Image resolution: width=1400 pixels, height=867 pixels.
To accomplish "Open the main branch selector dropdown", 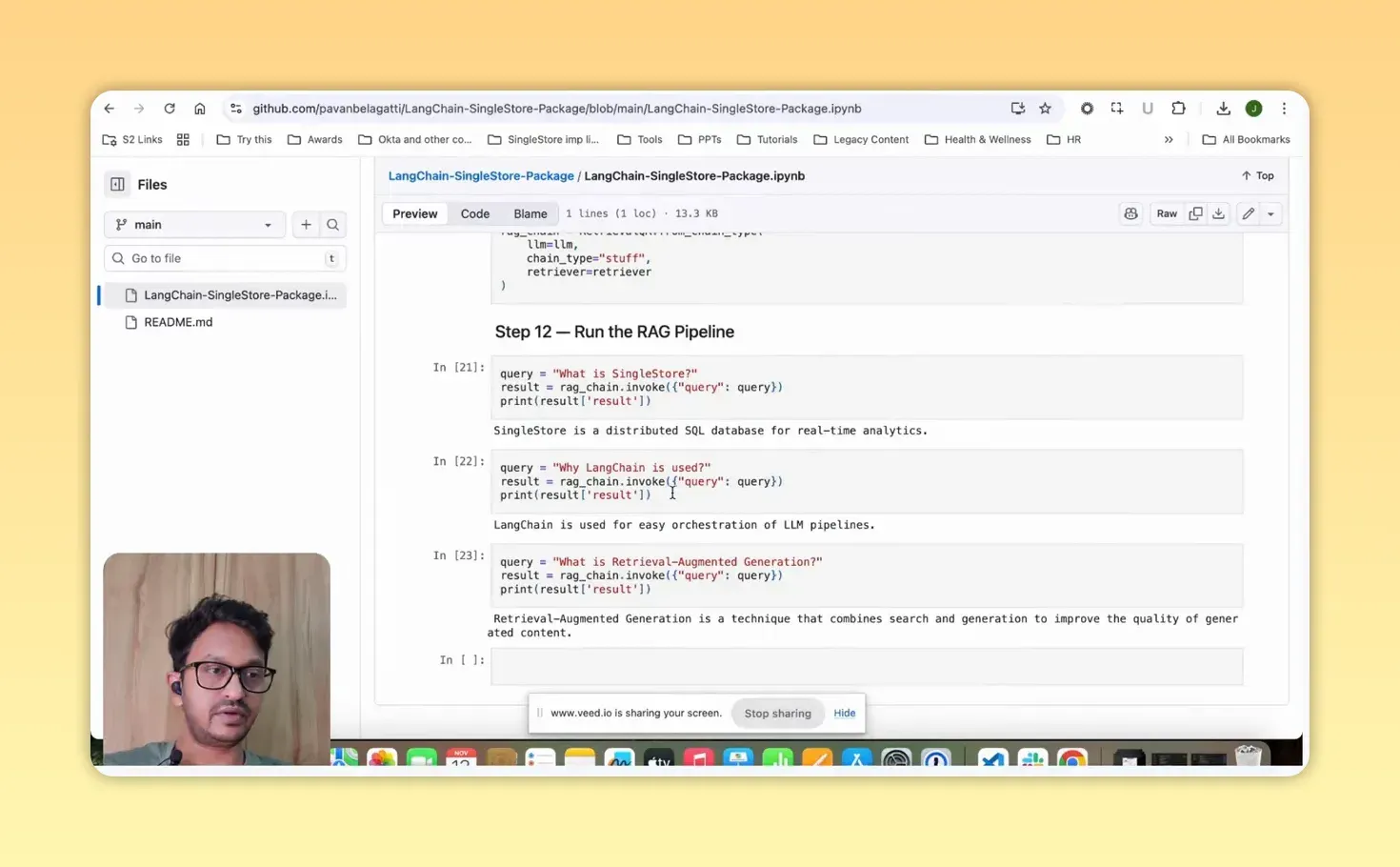I will pyautogui.click(x=194, y=225).
